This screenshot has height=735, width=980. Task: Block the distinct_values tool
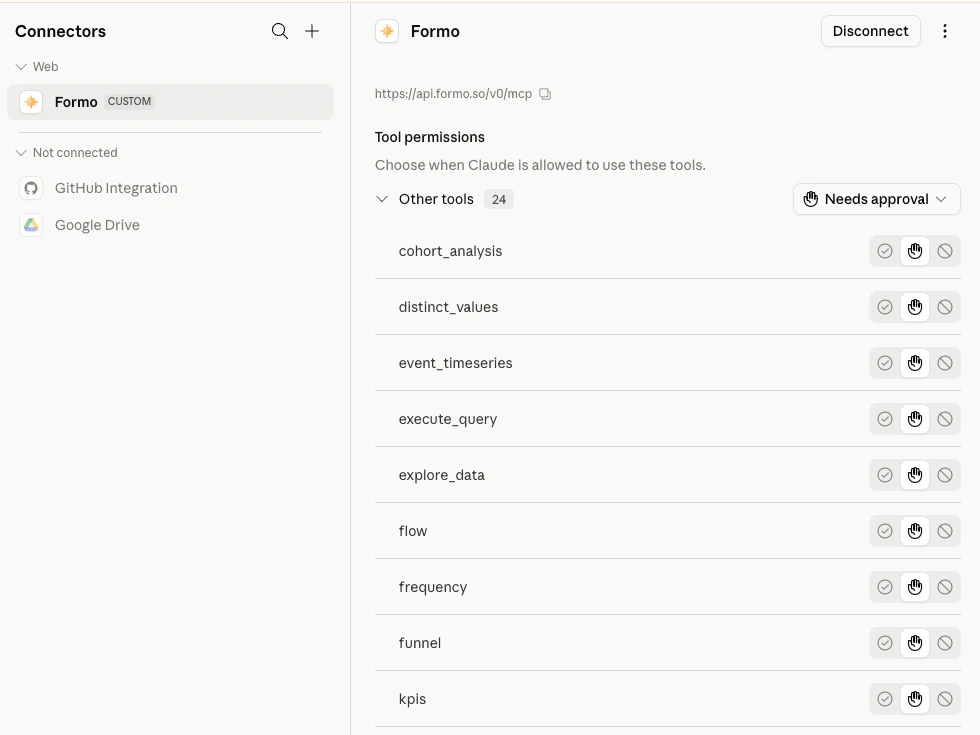tap(944, 307)
